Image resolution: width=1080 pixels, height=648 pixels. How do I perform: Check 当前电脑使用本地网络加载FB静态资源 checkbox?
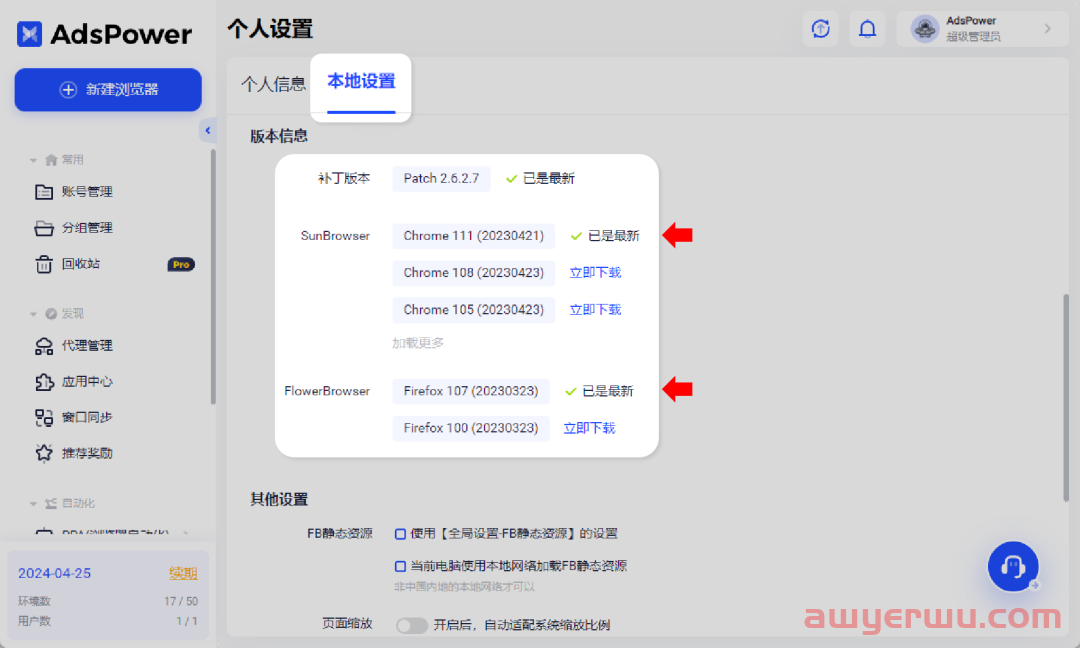click(400, 566)
